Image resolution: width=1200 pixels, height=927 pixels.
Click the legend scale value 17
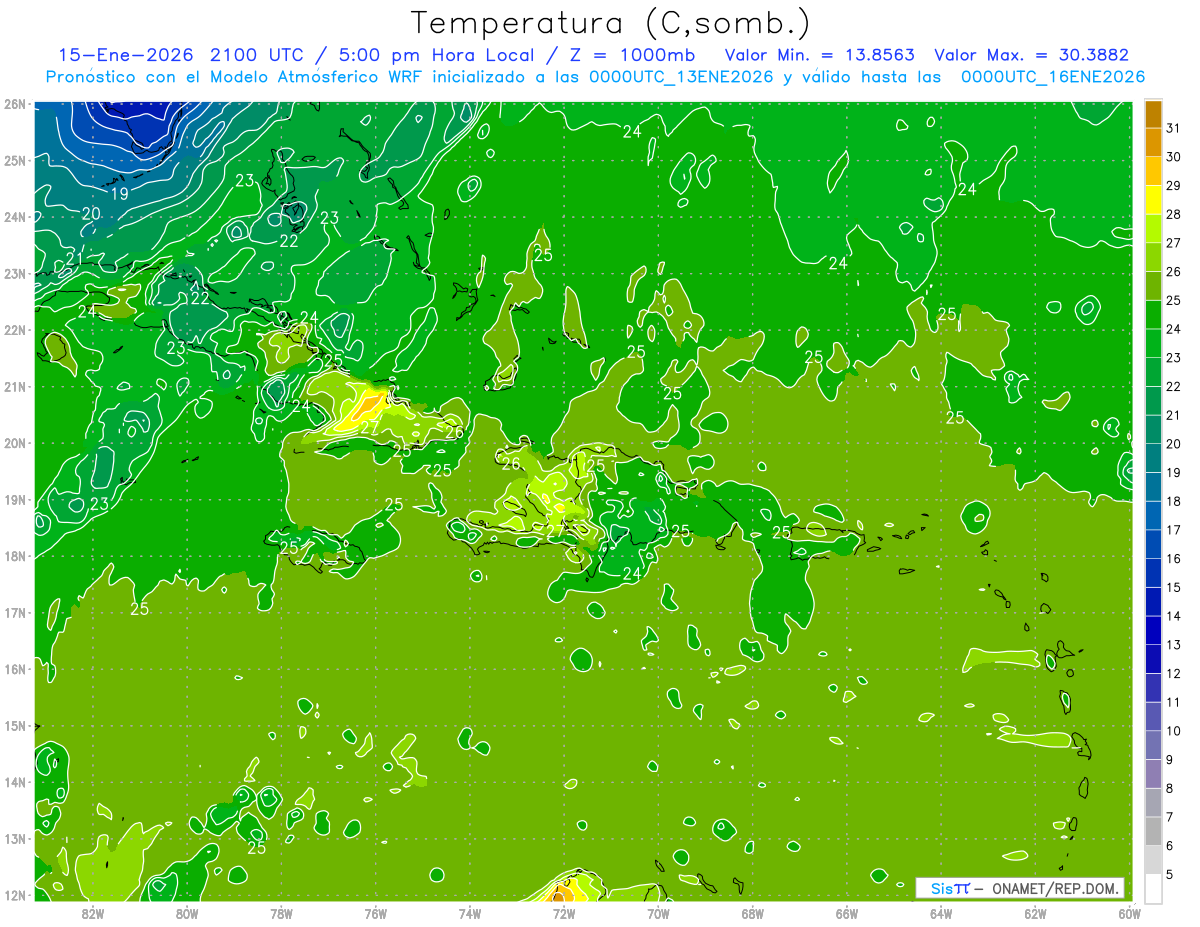pyautogui.click(x=1174, y=530)
